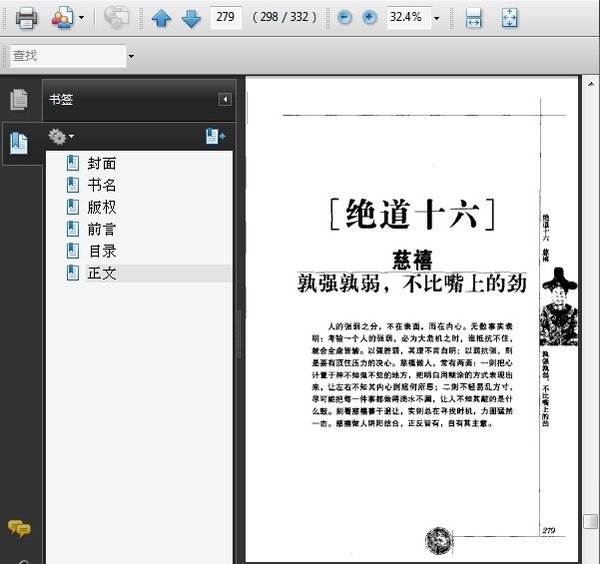Toggle the bookmarks panel icon in the sidebar
Image resolution: width=600 pixels, height=564 pixels.
(x=19, y=143)
